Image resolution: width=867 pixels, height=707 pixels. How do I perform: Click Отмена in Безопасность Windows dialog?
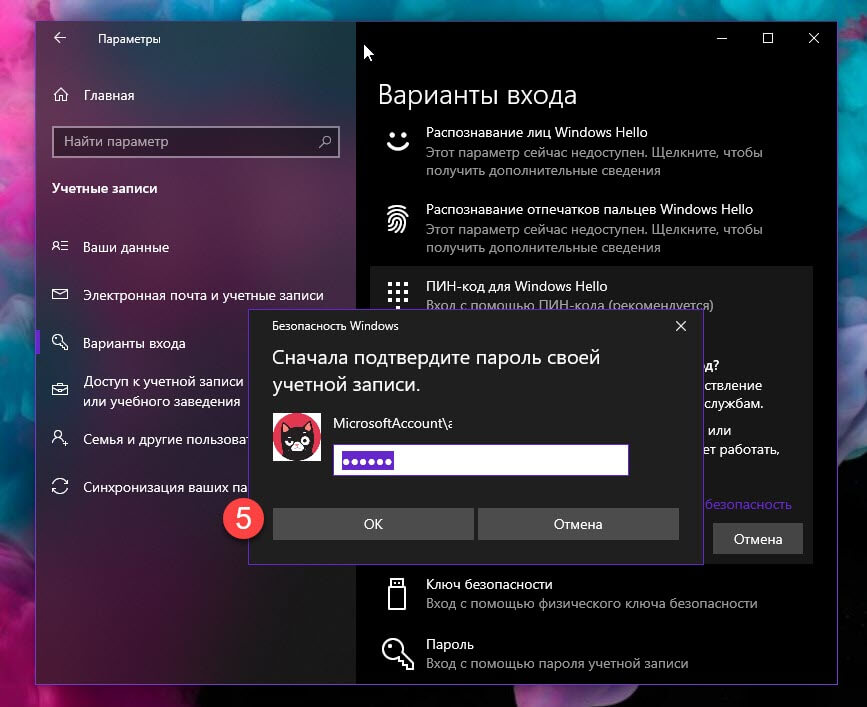point(578,524)
